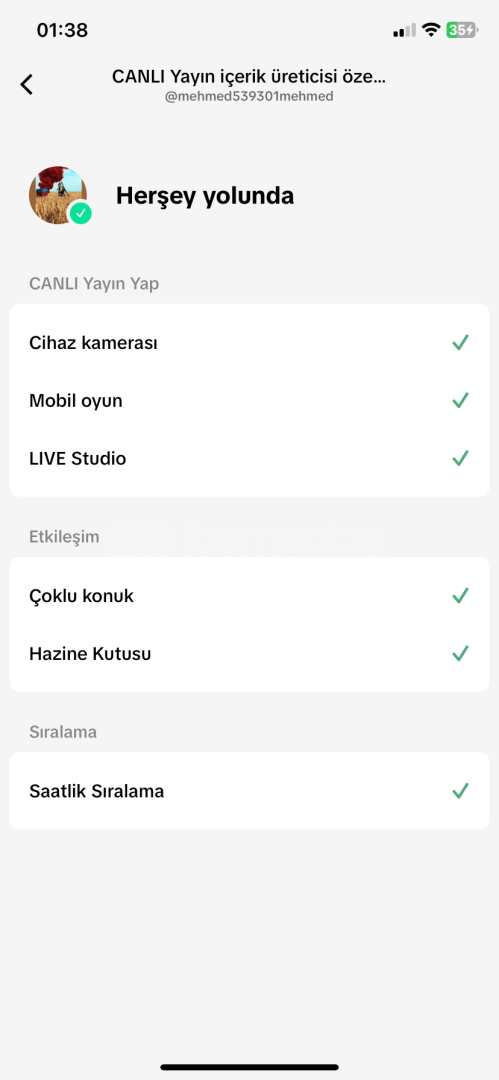Click the checkmark next to Cihaz kamerası
The width and height of the screenshot is (499, 1080).
[x=460, y=342]
